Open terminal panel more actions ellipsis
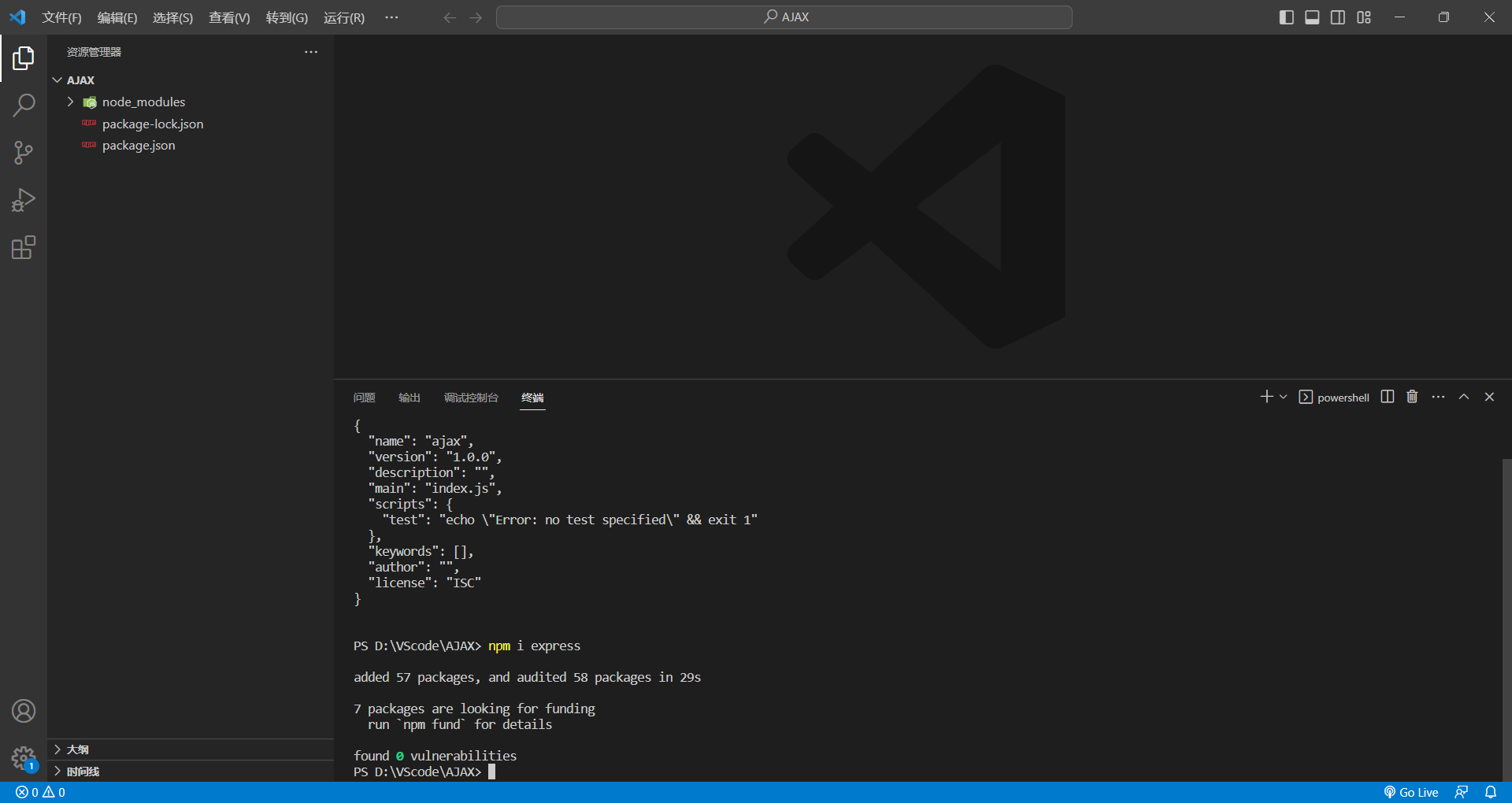Screen dimensions: 1512x803 (1438, 397)
